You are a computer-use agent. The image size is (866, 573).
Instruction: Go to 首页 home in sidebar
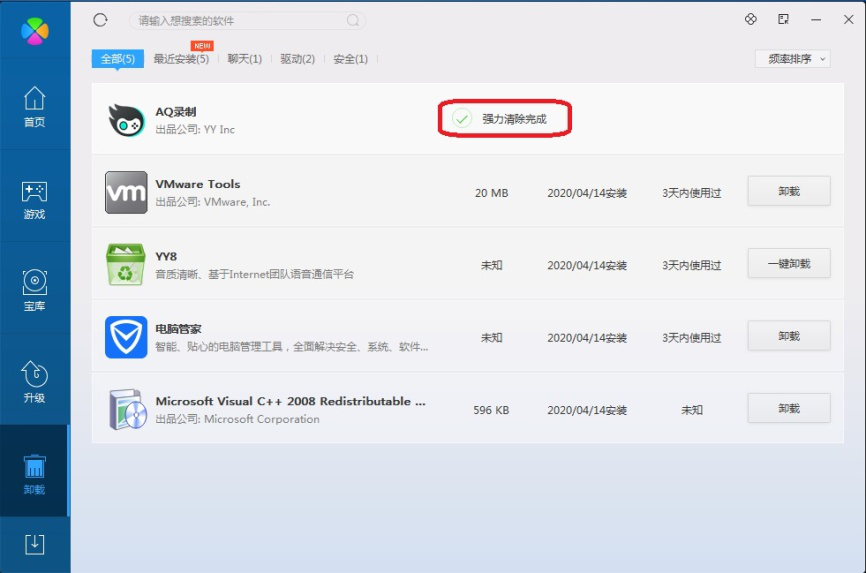click(34, 107)
